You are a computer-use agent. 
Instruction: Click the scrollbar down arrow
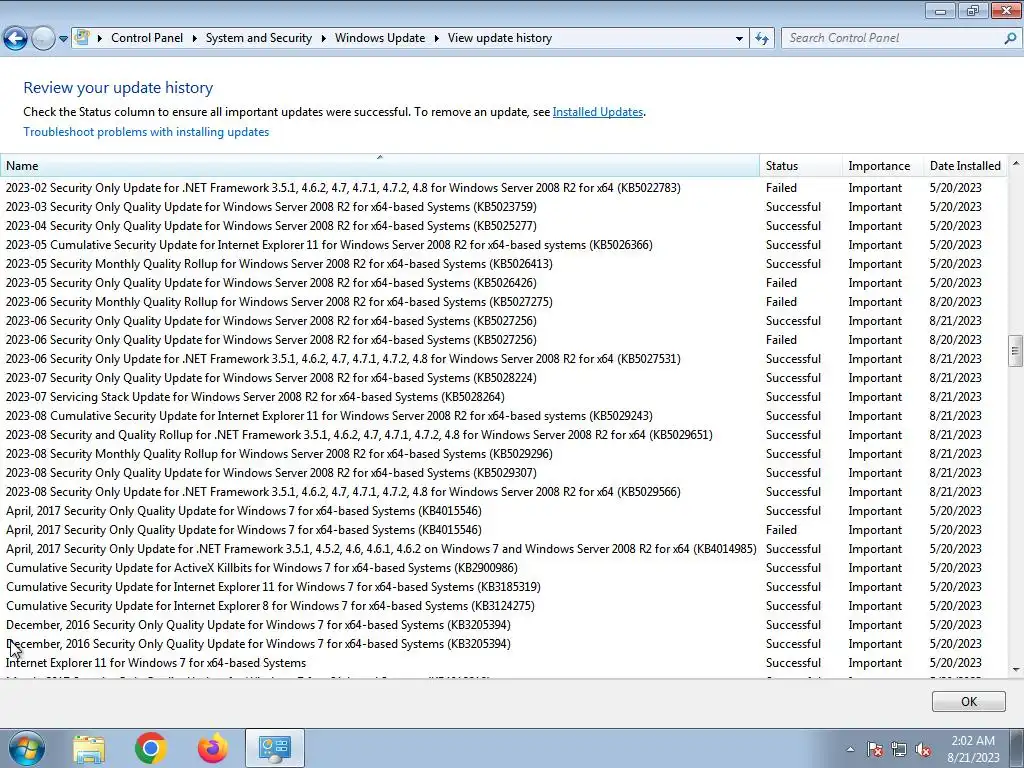[1016, 669]
